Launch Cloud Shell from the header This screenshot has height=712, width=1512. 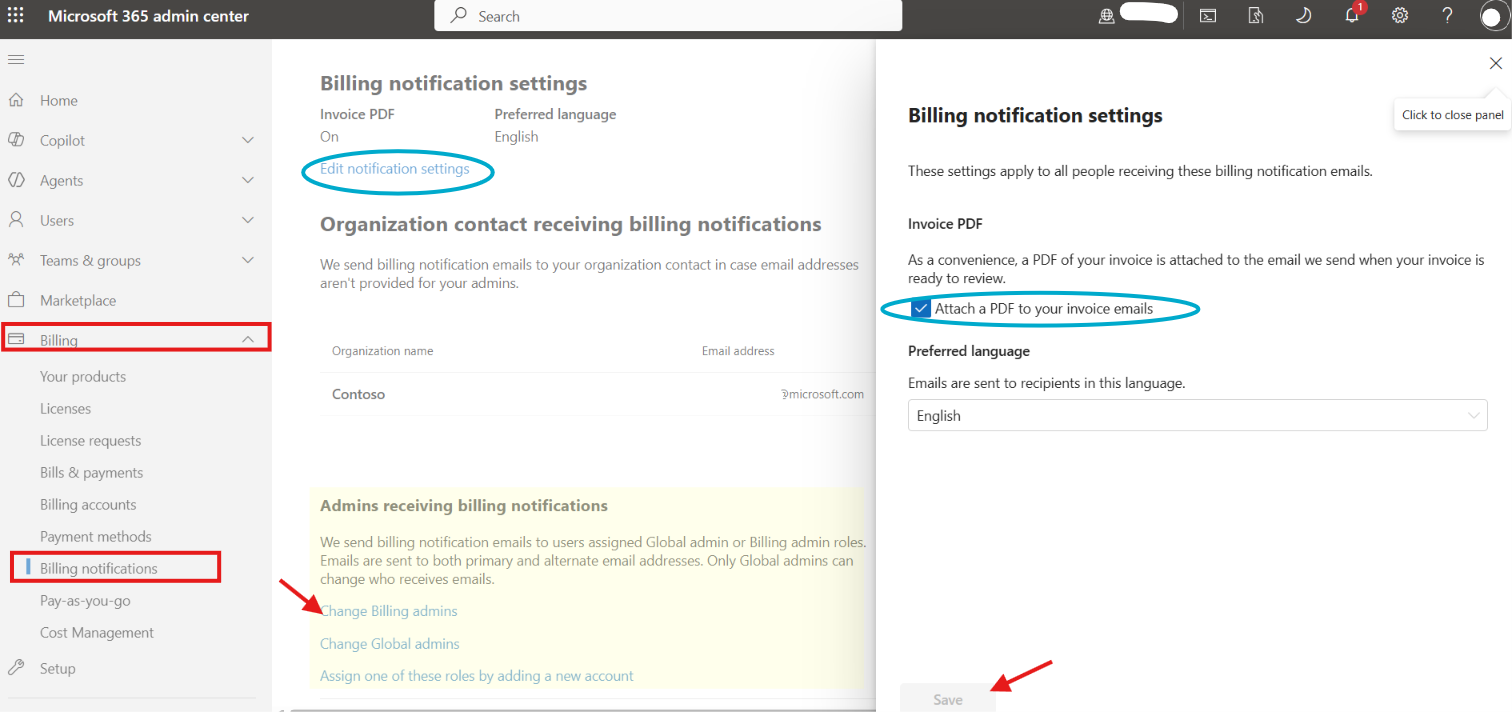[1209, 16]
